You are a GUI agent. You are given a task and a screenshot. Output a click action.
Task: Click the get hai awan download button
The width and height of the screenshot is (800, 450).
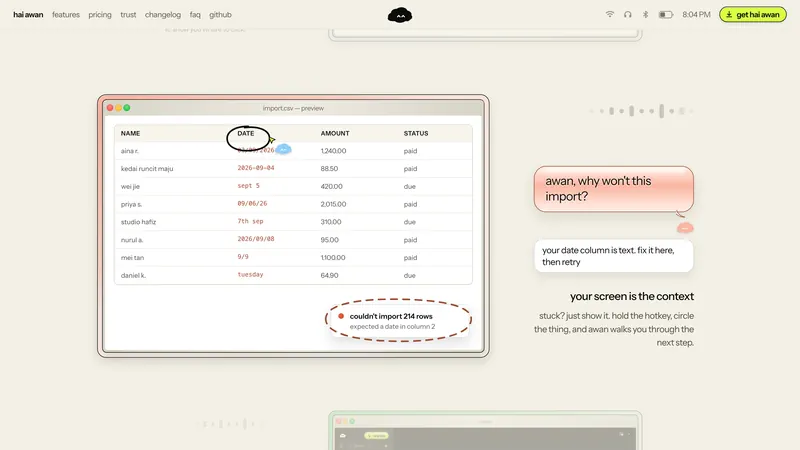pos(753,14)
